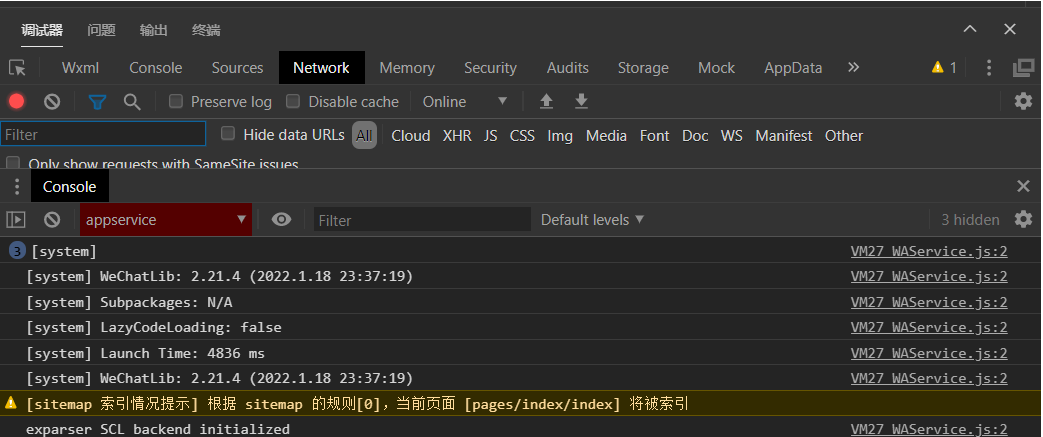Select the Network tab
The height and width of the screenshot is (437, 1043).
tap(321, 68)
